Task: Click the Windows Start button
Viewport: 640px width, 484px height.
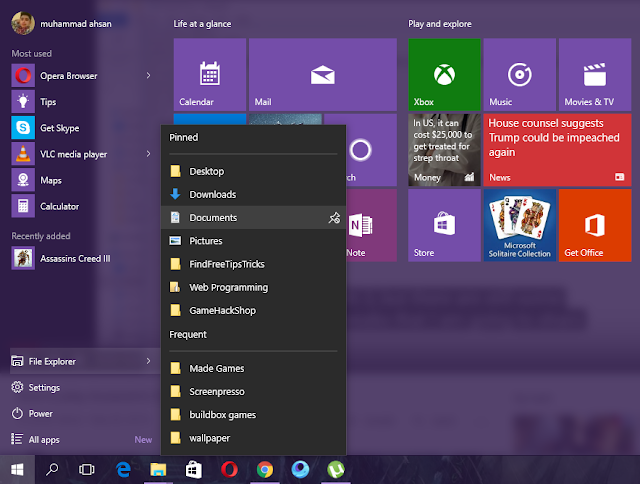Action: pyautogui.click(x=17, y=470)
